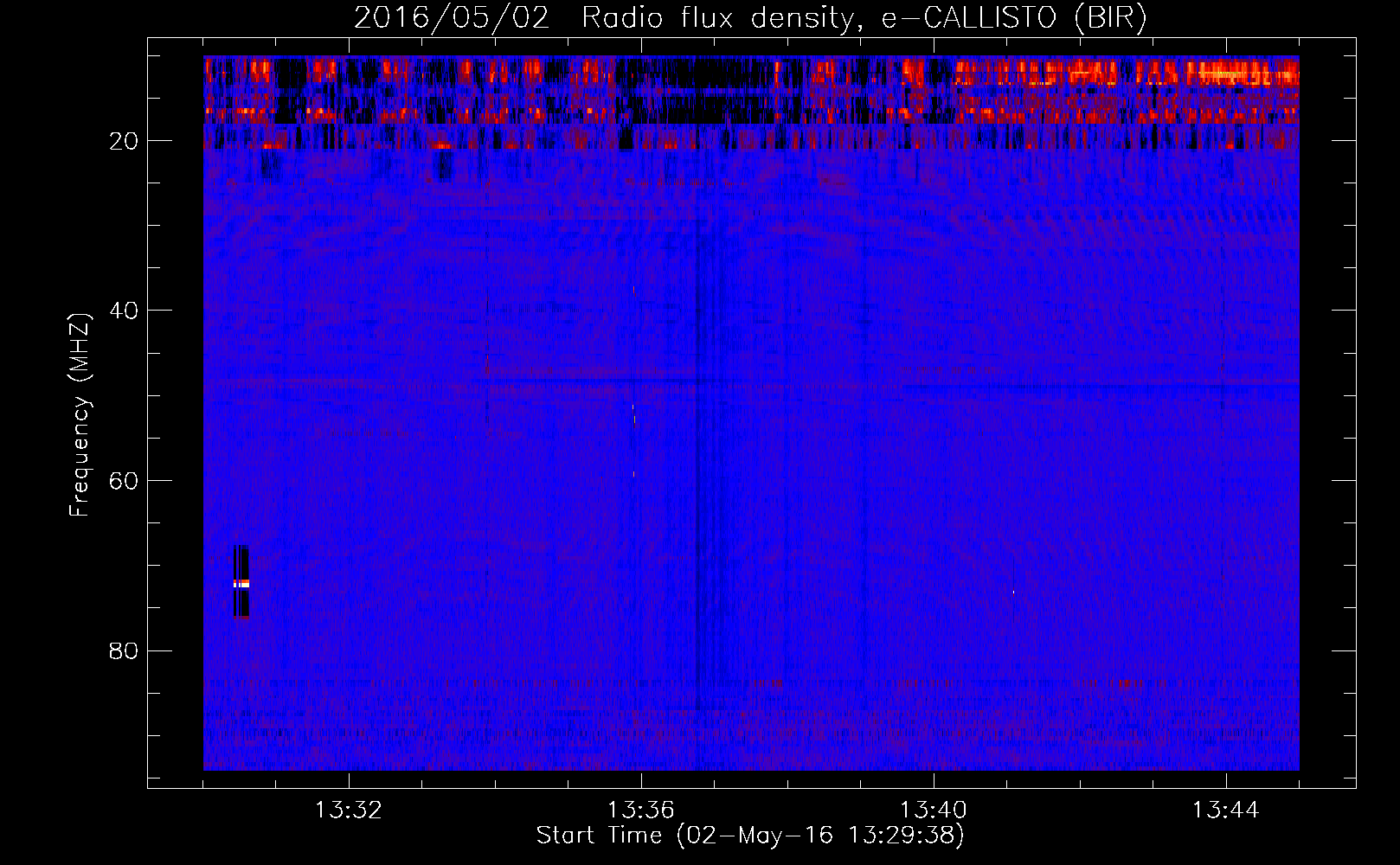Viewport: 1400px width, 865px height.
Task: Click the '20' frequency tick label
Action: 125,141
